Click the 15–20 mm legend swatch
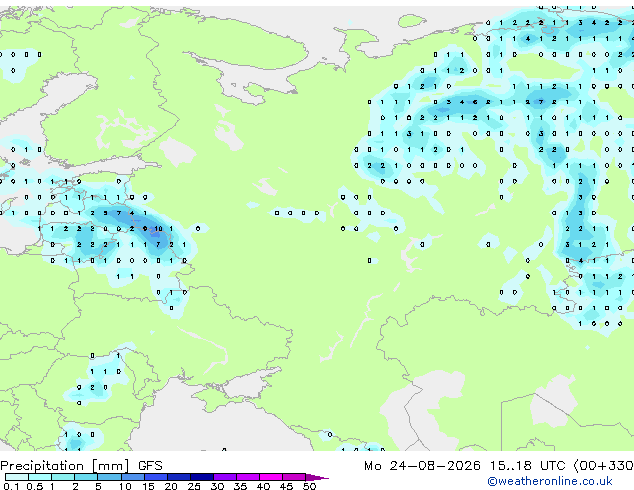Viewport: 634px width, 490px height. (x=155, y=477)
